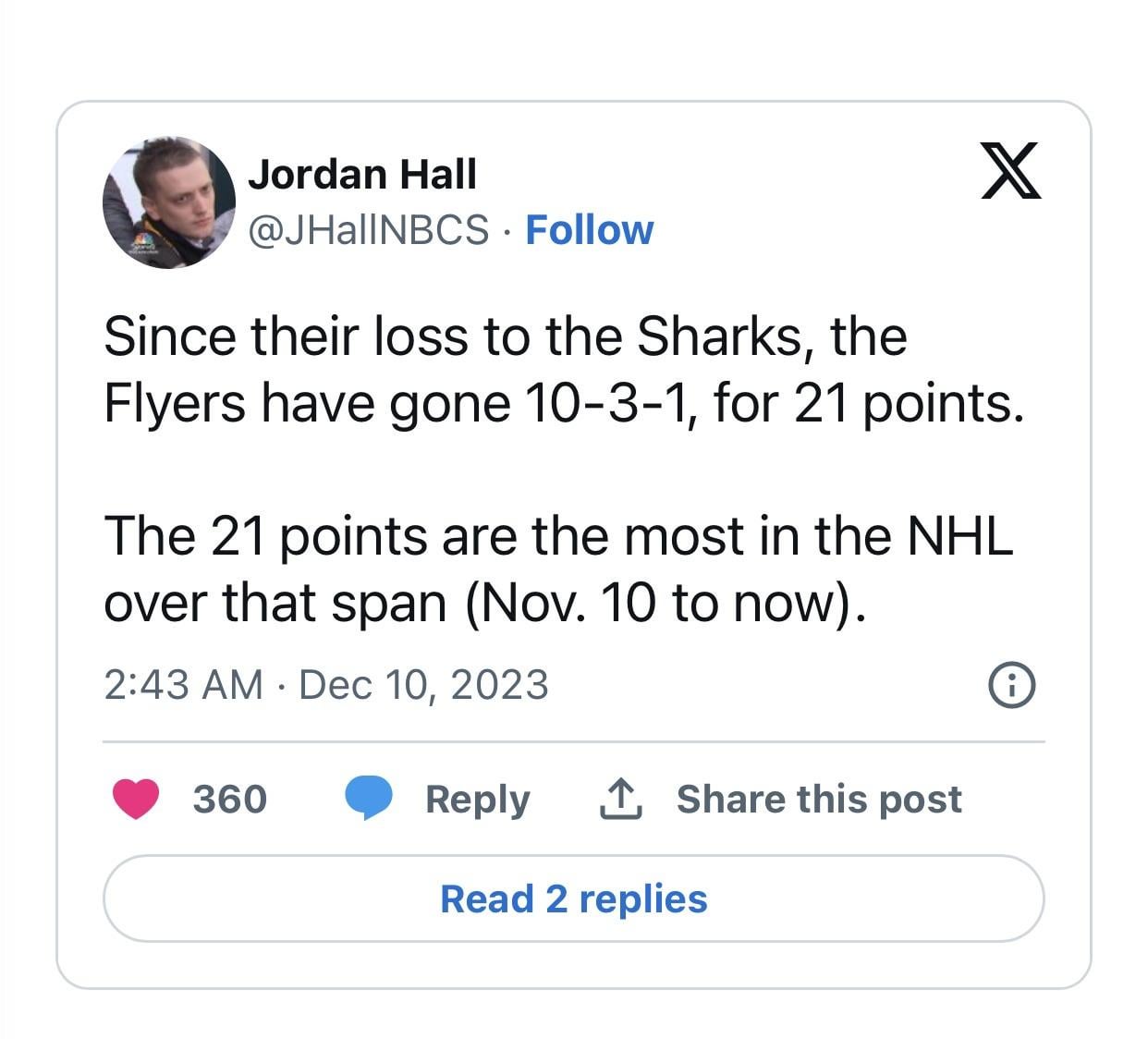Open the Read 2 replies button
Image resolution: width=1148 pixels, height=1039 pixels.
[573, 898]
